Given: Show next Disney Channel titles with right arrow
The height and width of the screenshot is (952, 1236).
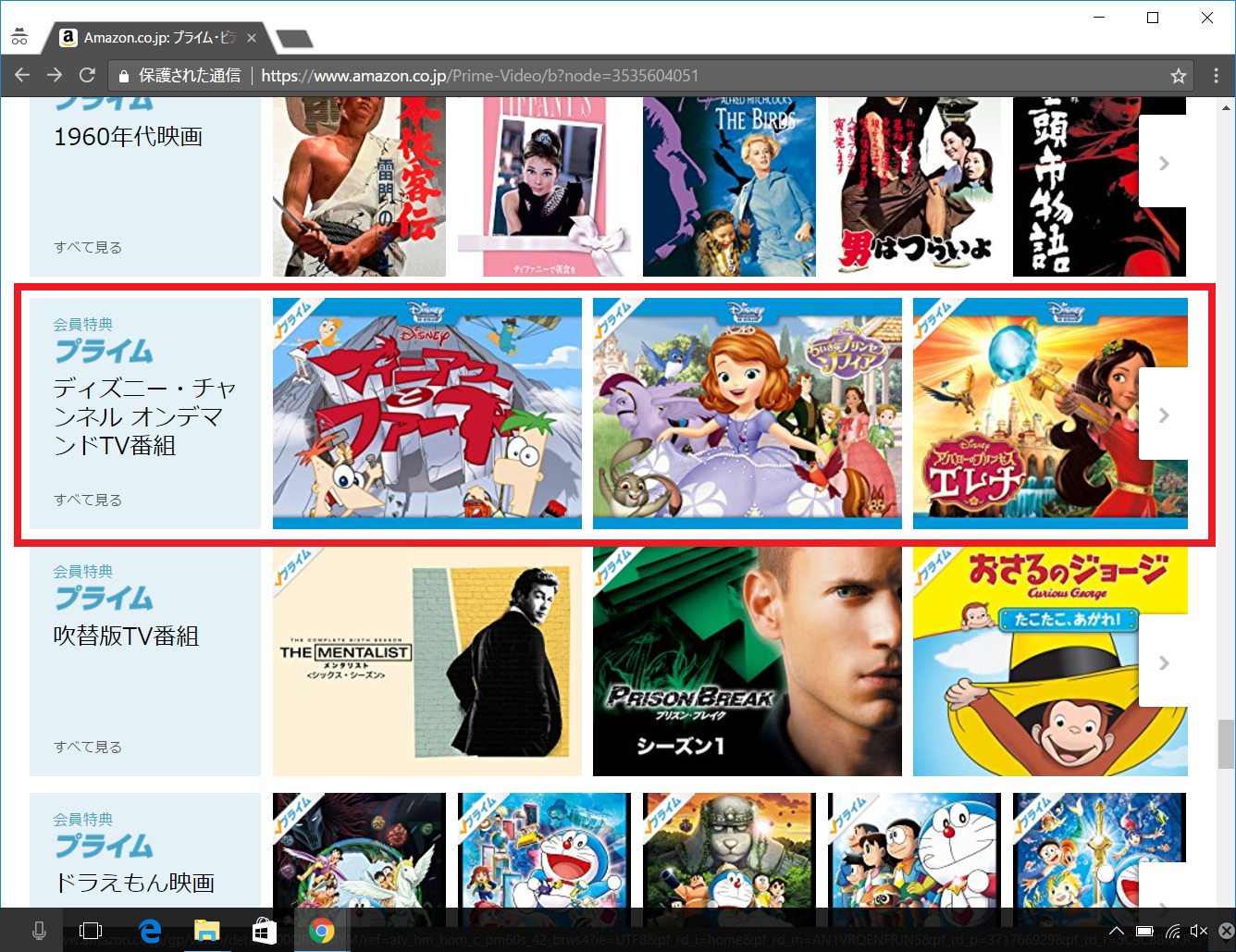Looking at the screenshot, I should click(x=1163, y=414).
